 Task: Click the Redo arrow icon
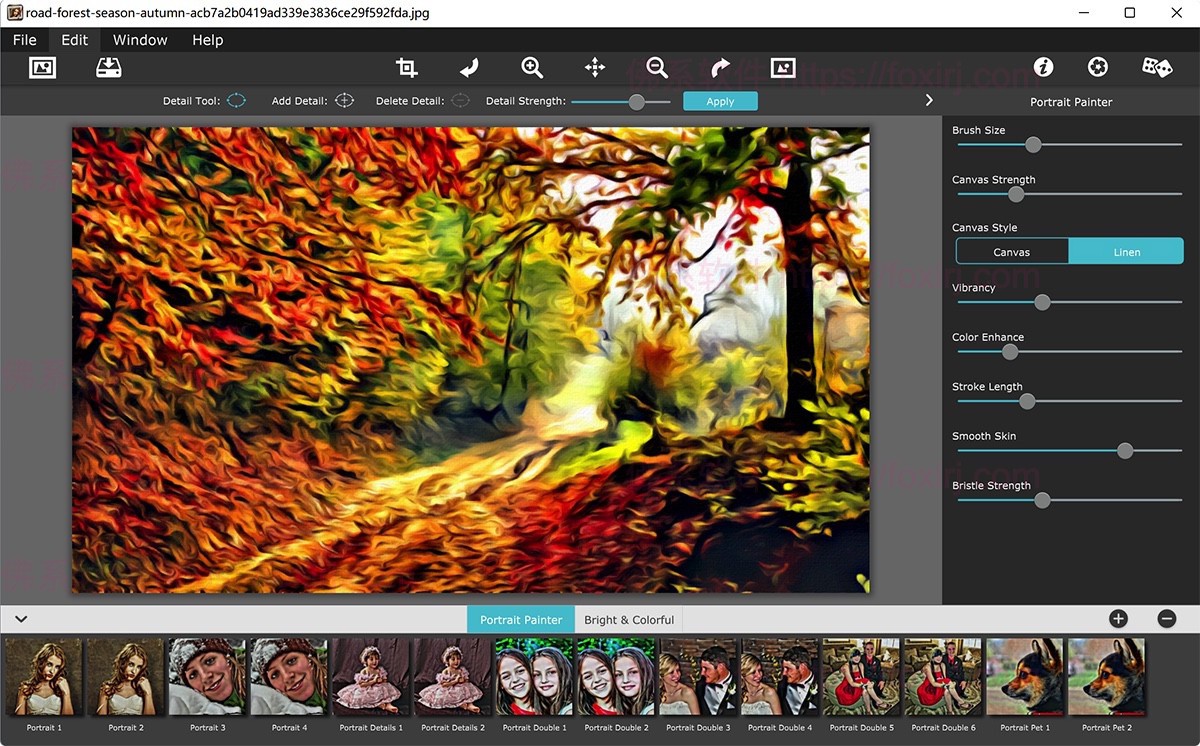coord(719,67)
